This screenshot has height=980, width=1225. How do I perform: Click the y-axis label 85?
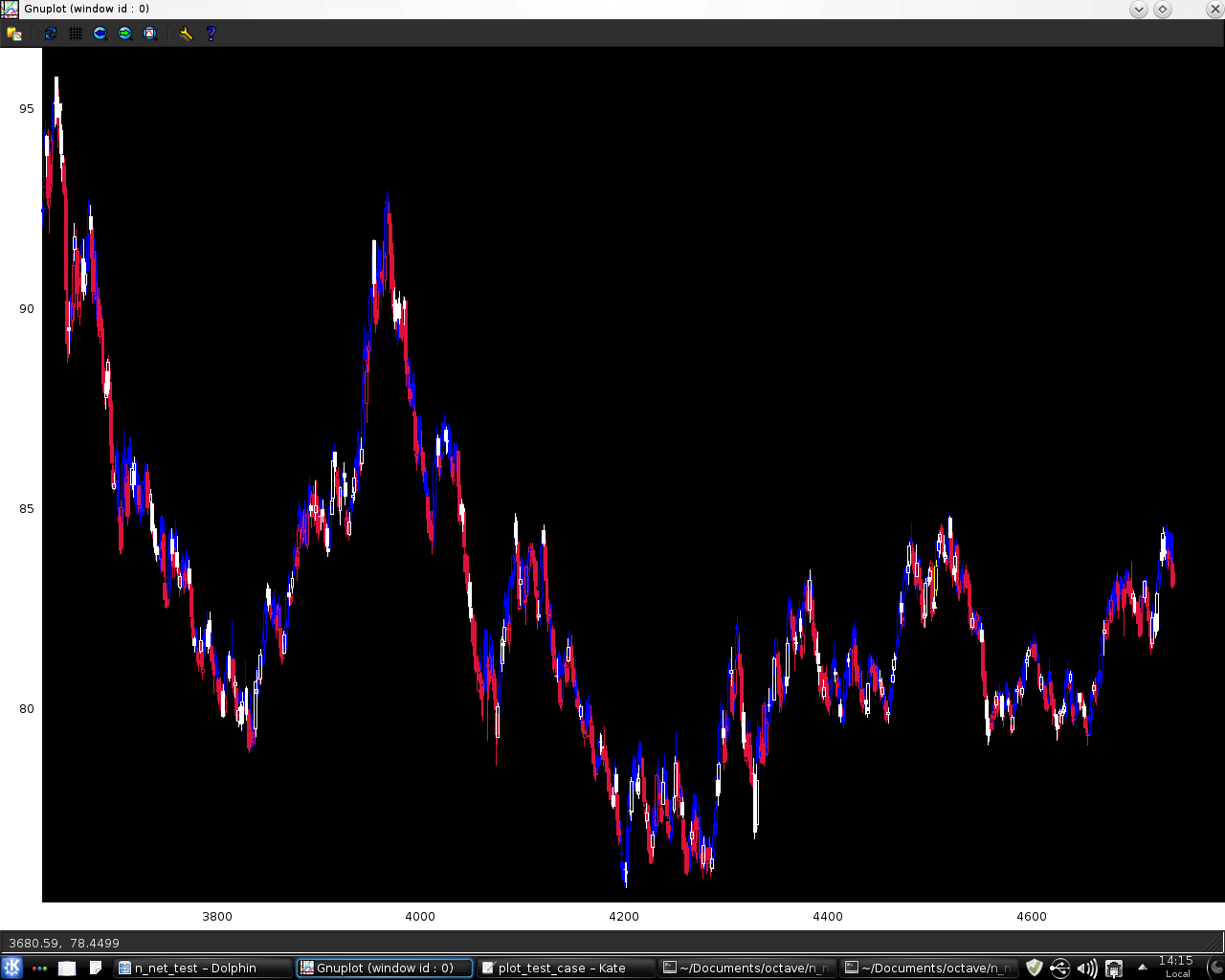(x=26, y=508)
